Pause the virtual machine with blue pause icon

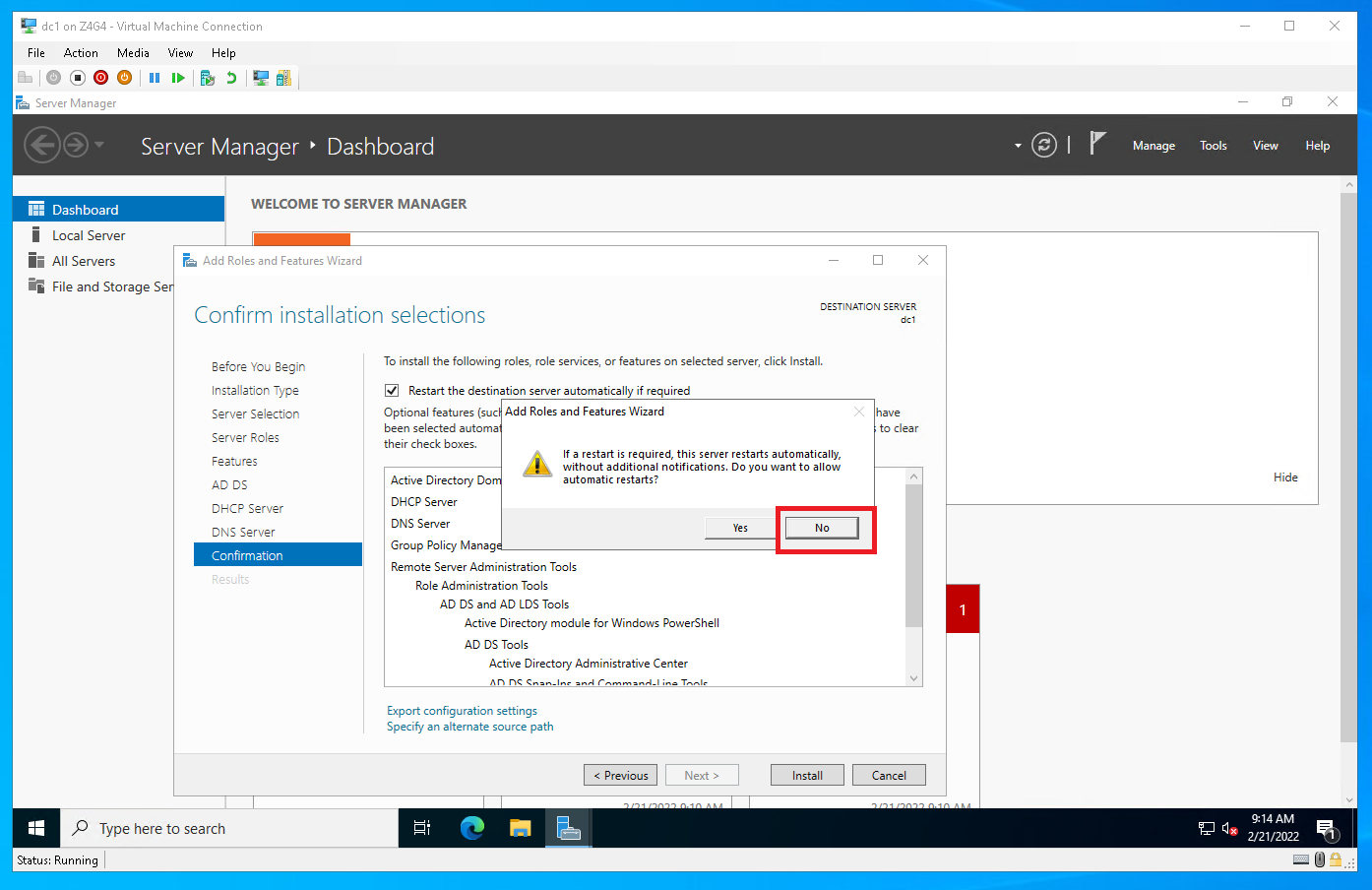pos(155,78)
